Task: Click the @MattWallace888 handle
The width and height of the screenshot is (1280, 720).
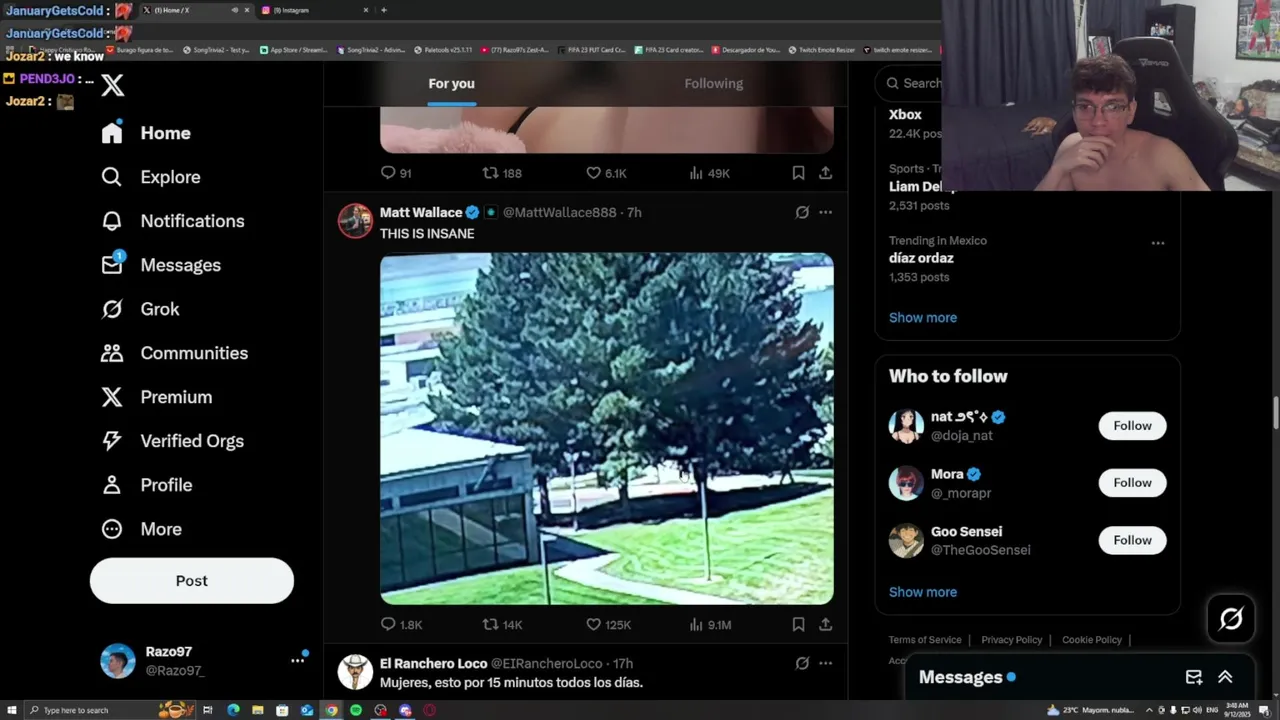Action: coord(559,212)
